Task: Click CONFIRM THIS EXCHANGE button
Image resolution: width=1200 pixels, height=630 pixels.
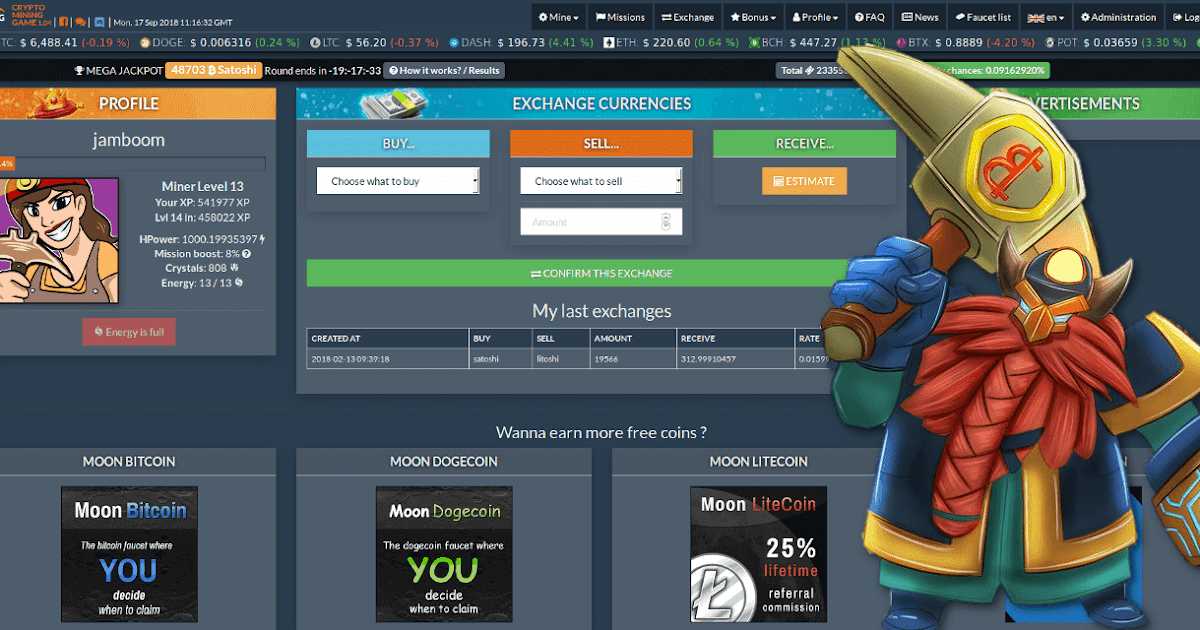Action: [601, 273]
